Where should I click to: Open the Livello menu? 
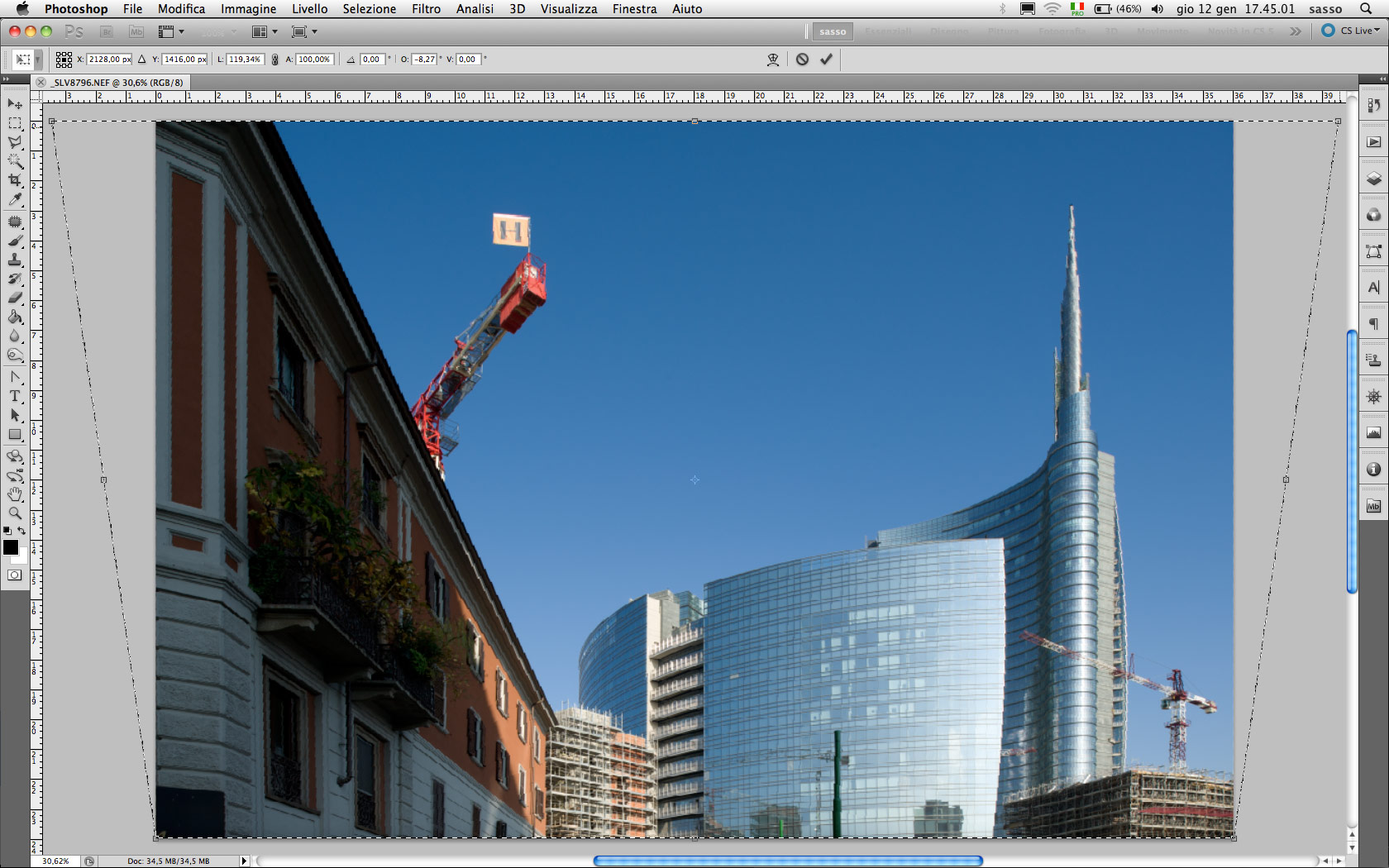click(309, 9)
